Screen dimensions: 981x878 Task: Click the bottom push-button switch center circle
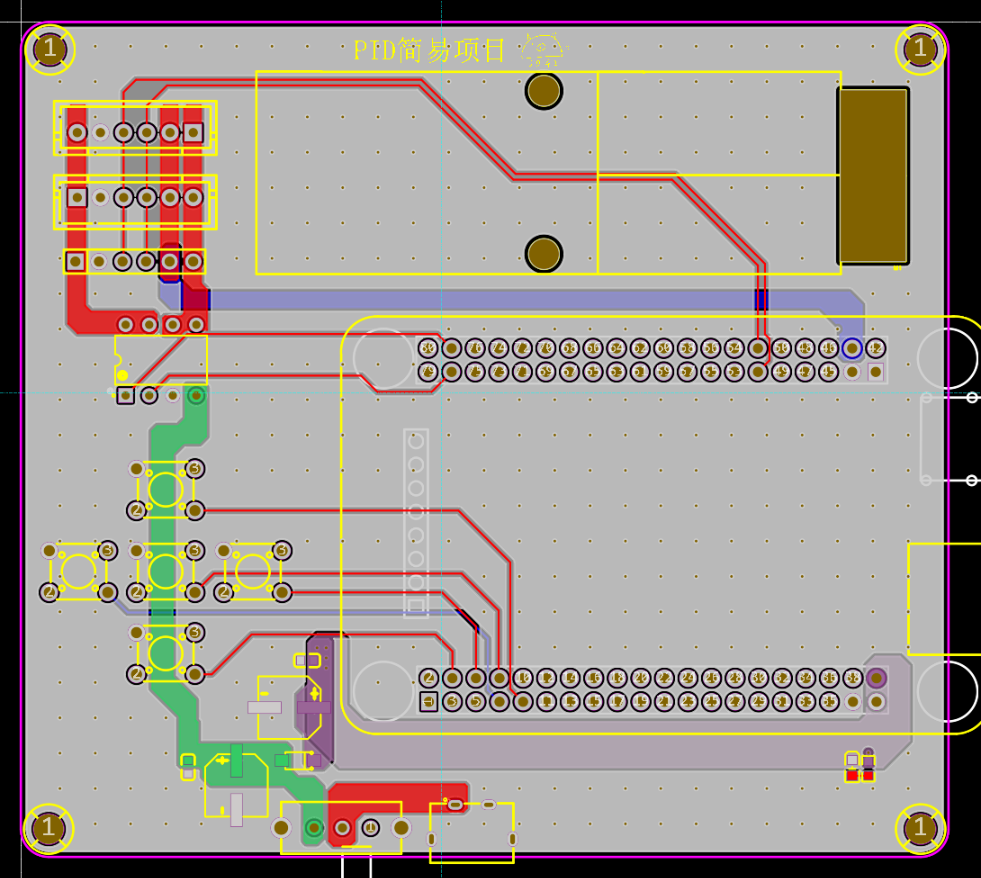(x=165, y=653)
